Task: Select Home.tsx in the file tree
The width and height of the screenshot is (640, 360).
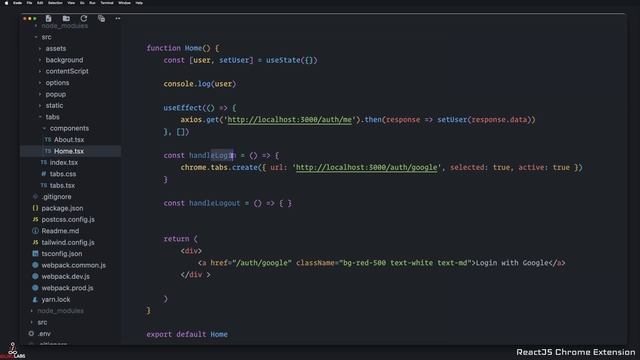Action: pyautogui.click(x=69, y=151)
